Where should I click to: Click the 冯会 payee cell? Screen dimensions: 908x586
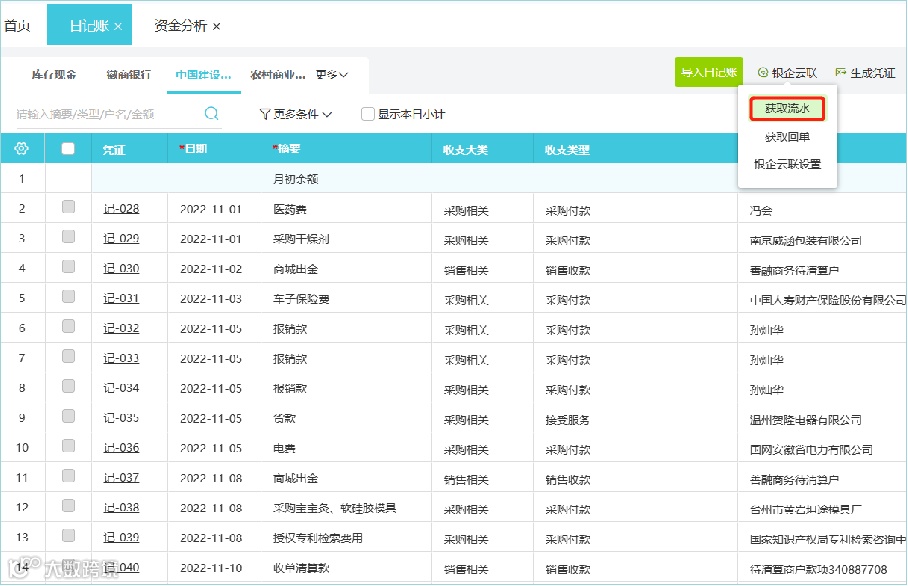pyautogui.click(x=761, y=211)
